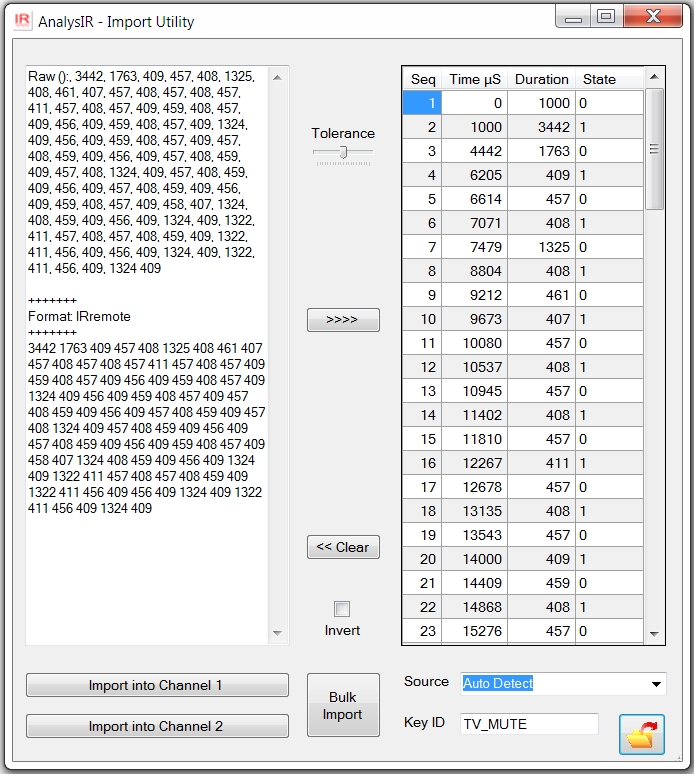The height and width of the screenshot is (774, 694).
Task: Click duration cell 459
Action: click(x=541, y=583)
